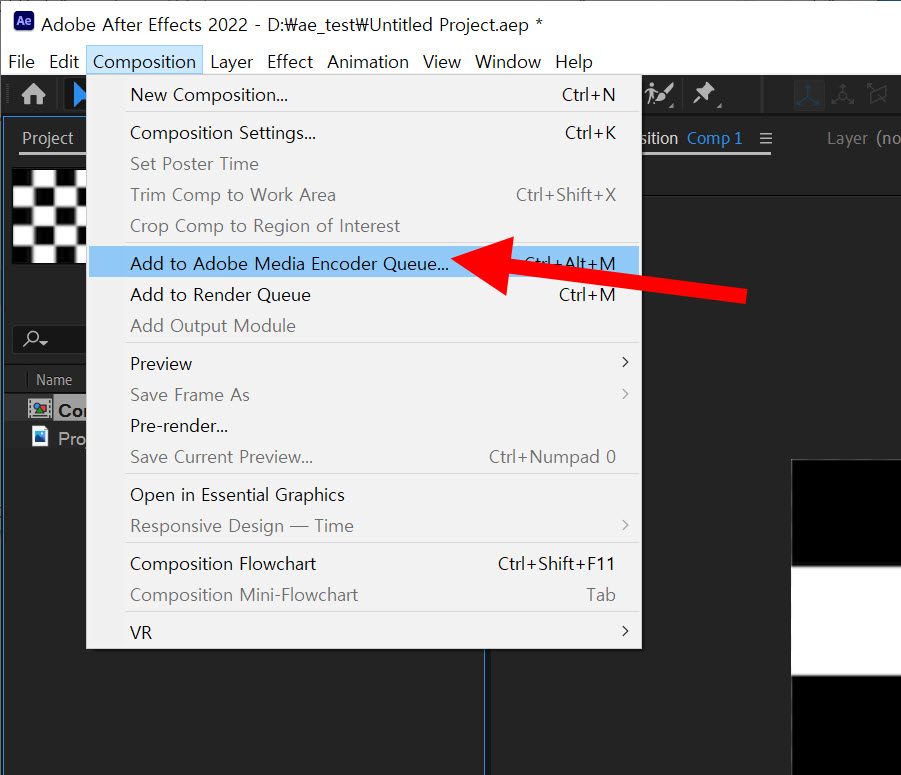Click the Comp 1 composition tab

click(714, 138)
